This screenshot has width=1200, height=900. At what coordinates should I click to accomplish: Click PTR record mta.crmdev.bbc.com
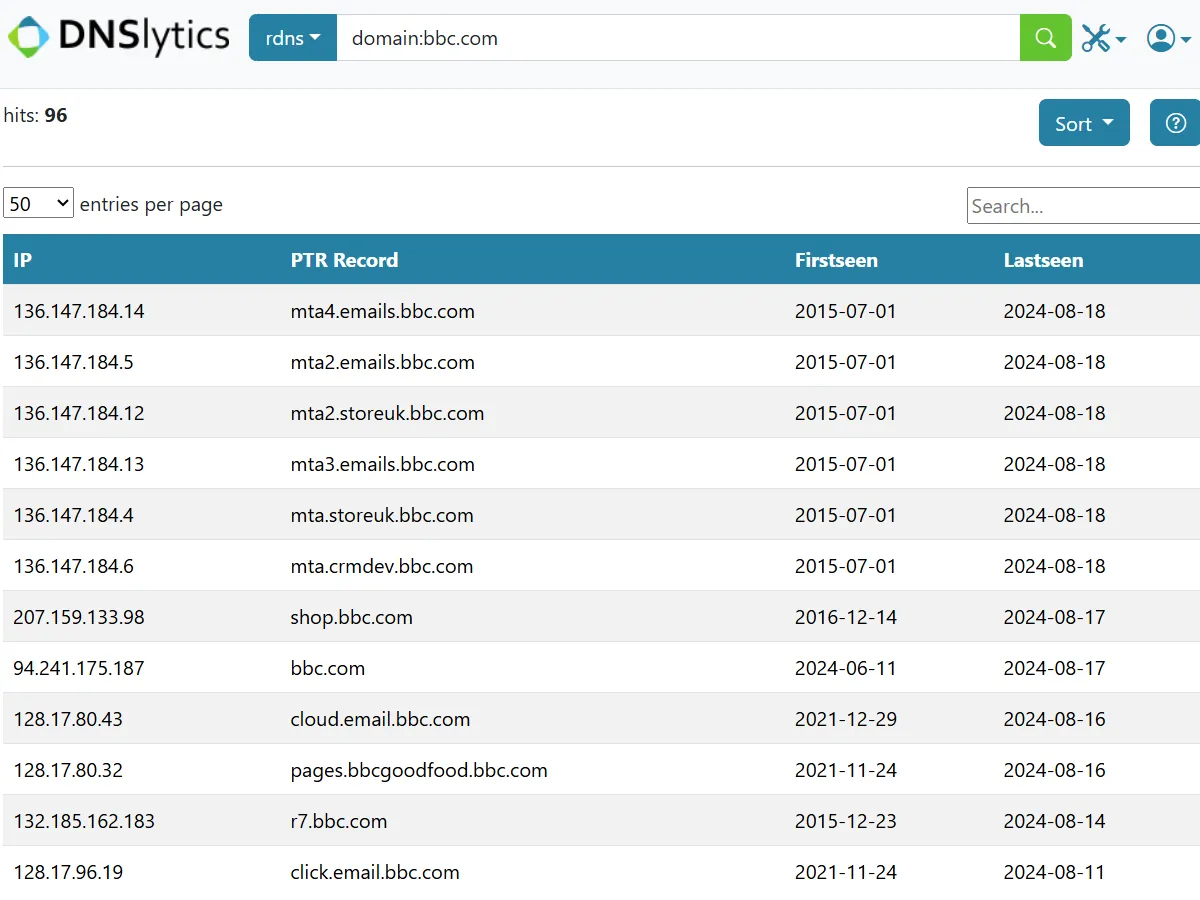pyautogui.click(x=382, y=566)
